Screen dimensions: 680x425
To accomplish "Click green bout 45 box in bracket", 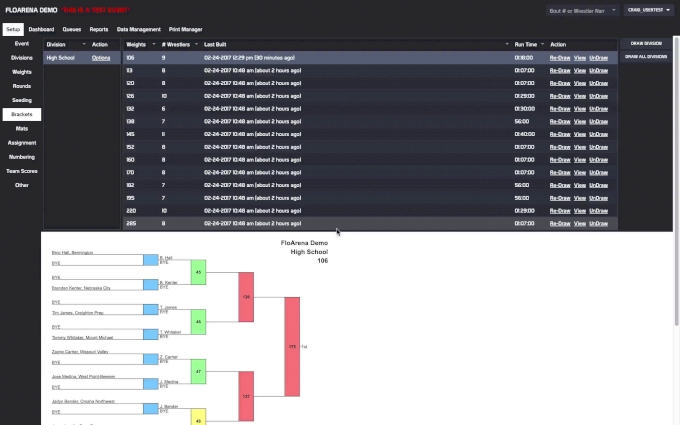I will point(198,272).
